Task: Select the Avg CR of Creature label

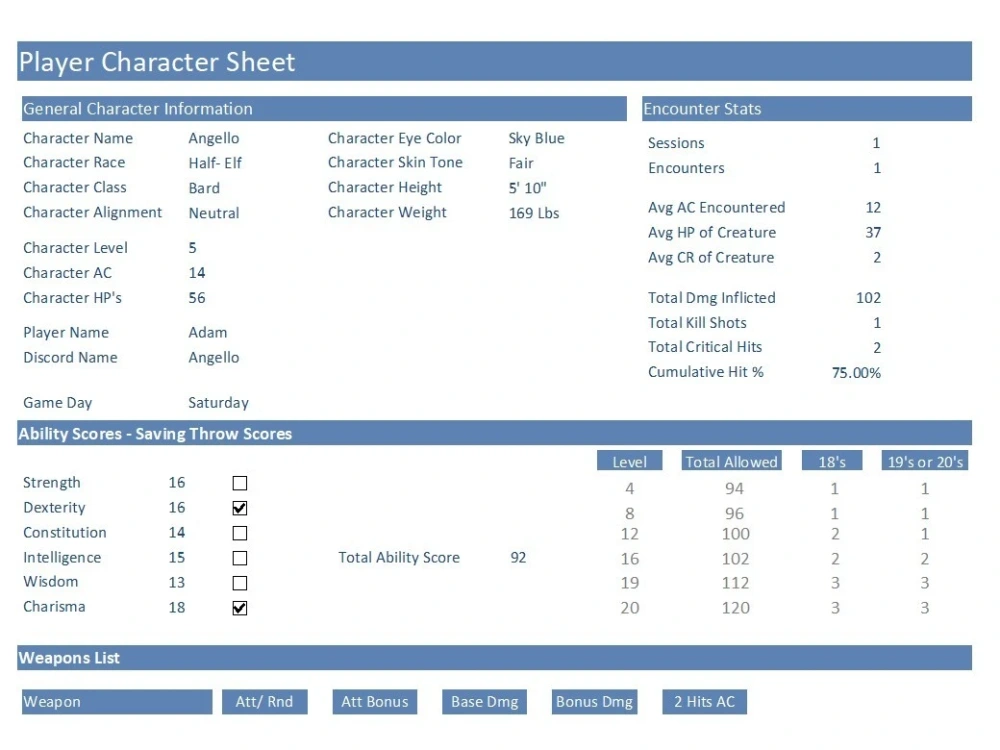Action: (711, 258)
